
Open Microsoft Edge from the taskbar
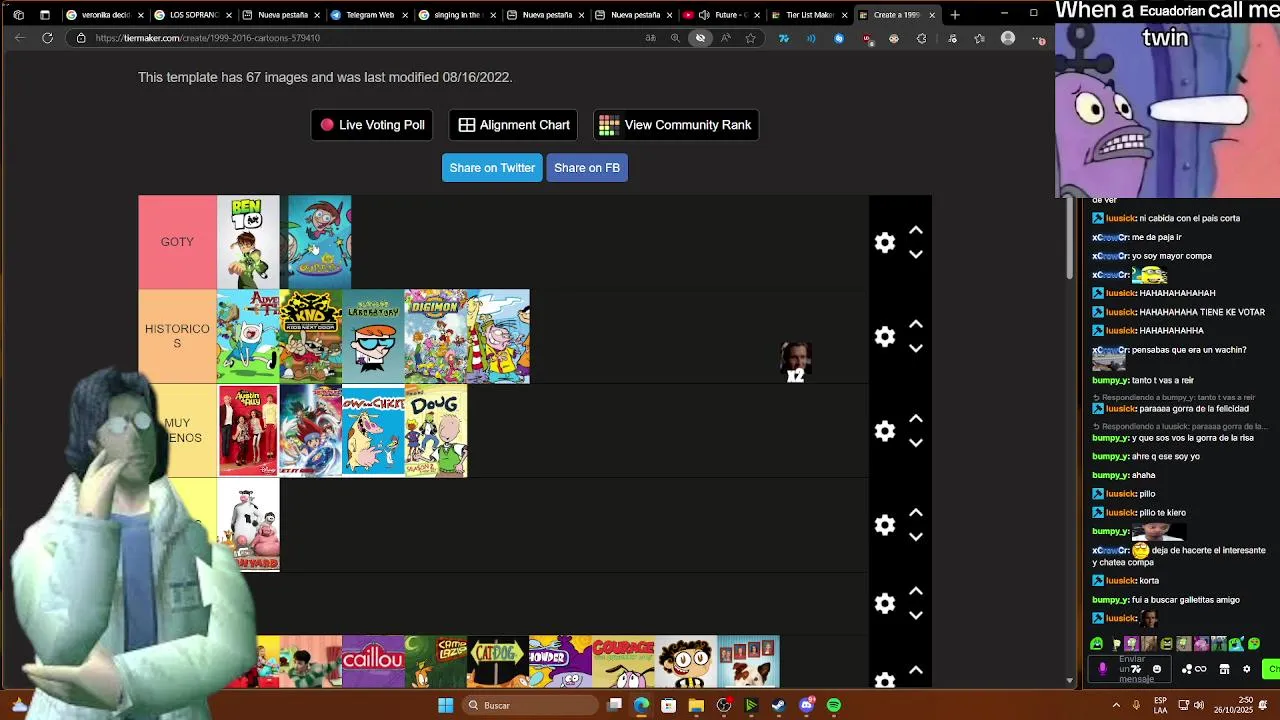642,705
